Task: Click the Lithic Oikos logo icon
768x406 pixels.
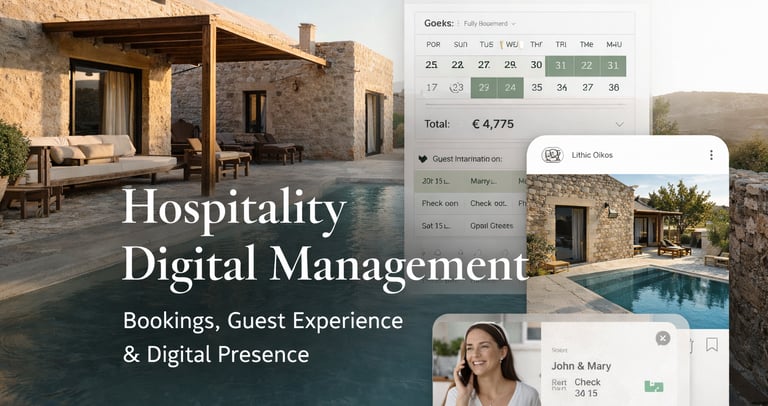Action: (552, 155)
